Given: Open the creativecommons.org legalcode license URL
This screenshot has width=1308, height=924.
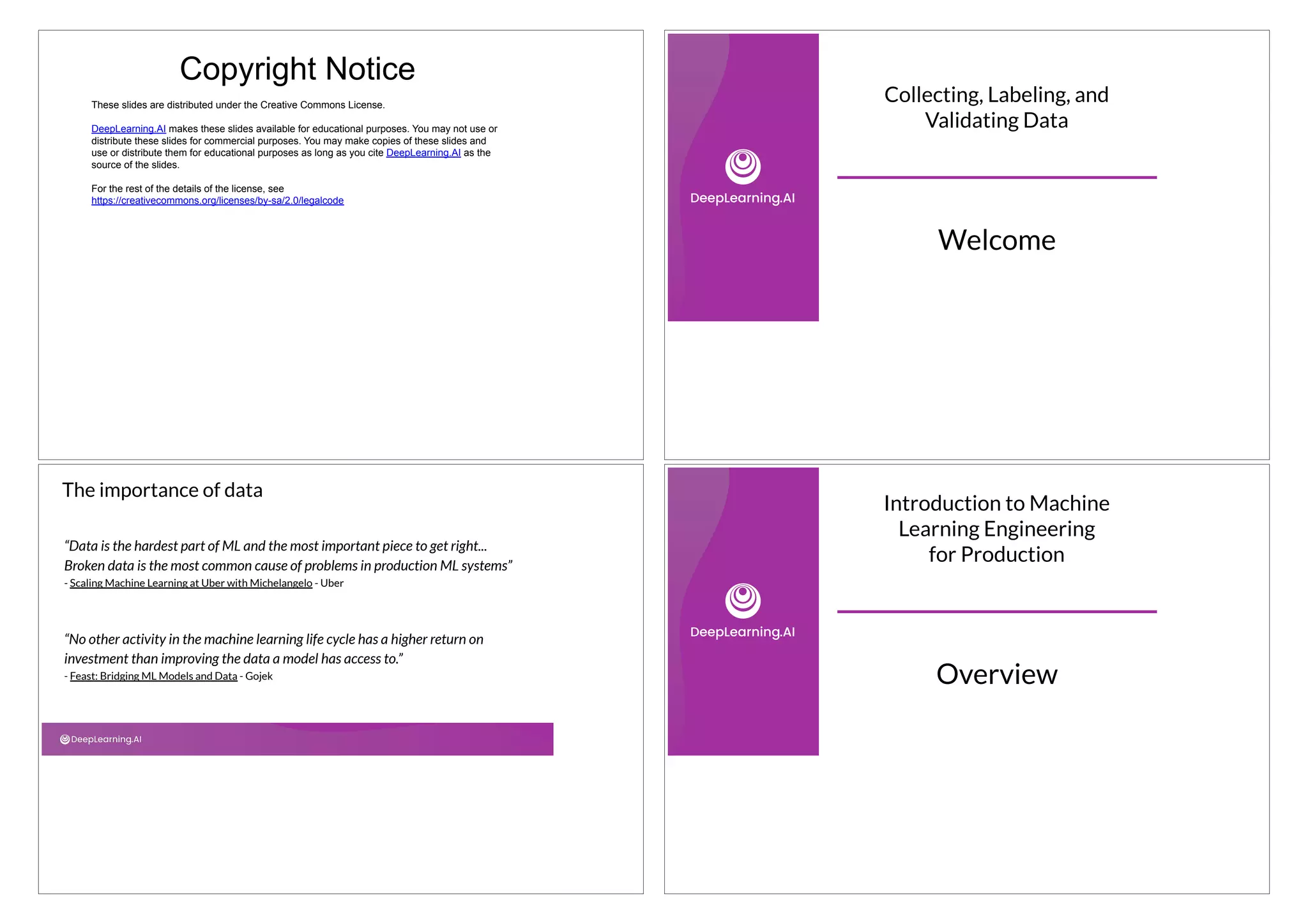Looking at the screenshot, I should click(x=217, y=201).
